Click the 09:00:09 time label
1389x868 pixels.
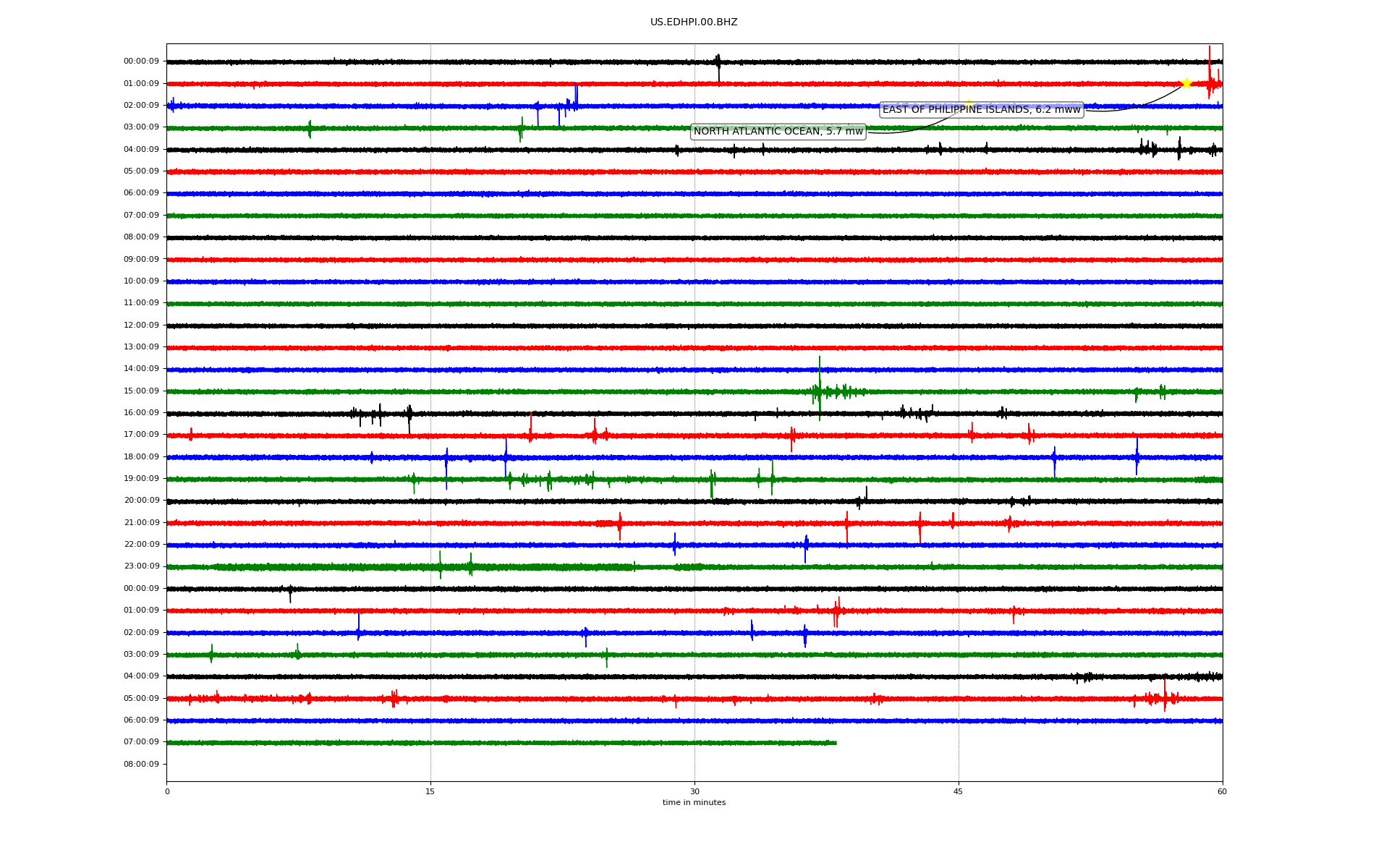pos(142,260)
